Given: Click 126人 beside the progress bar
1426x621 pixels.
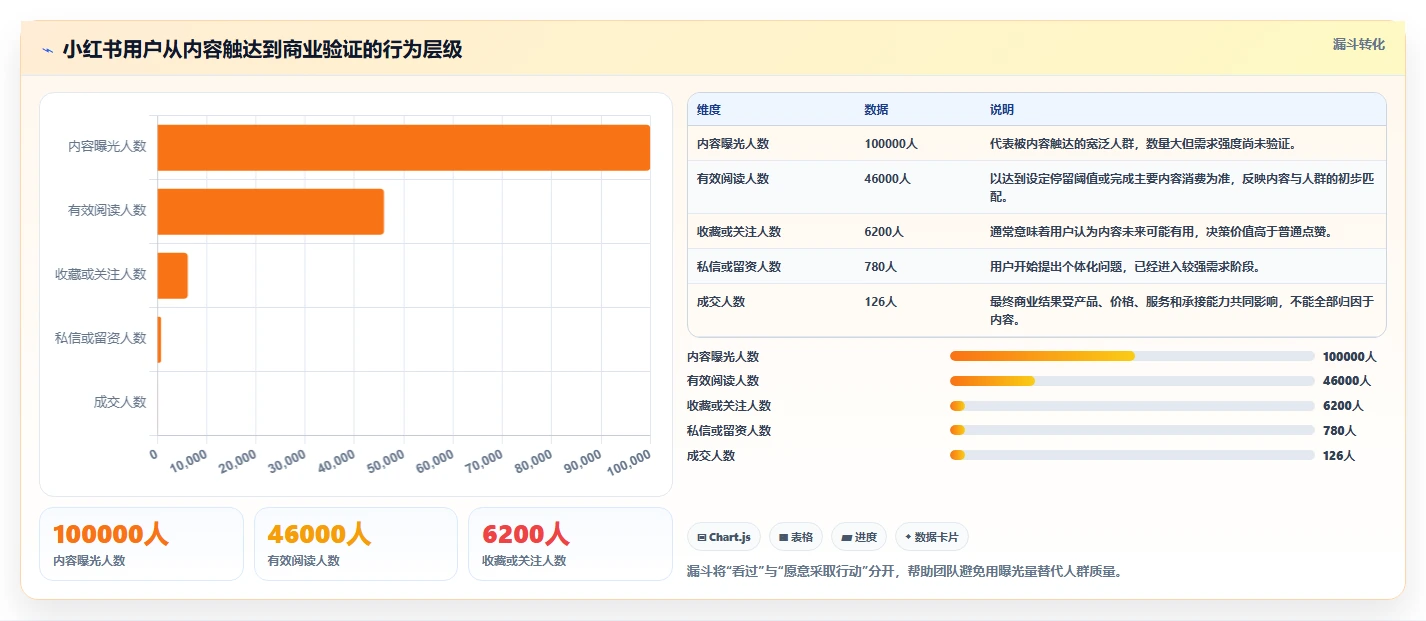Looking at the screenshot, I should tap(1339, 456).
